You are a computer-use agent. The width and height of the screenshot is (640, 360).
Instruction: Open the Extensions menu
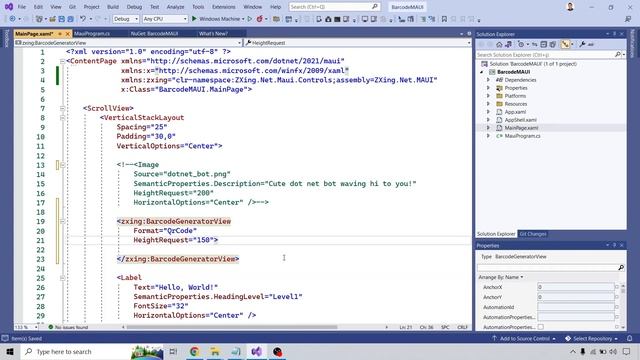[224, 7]
